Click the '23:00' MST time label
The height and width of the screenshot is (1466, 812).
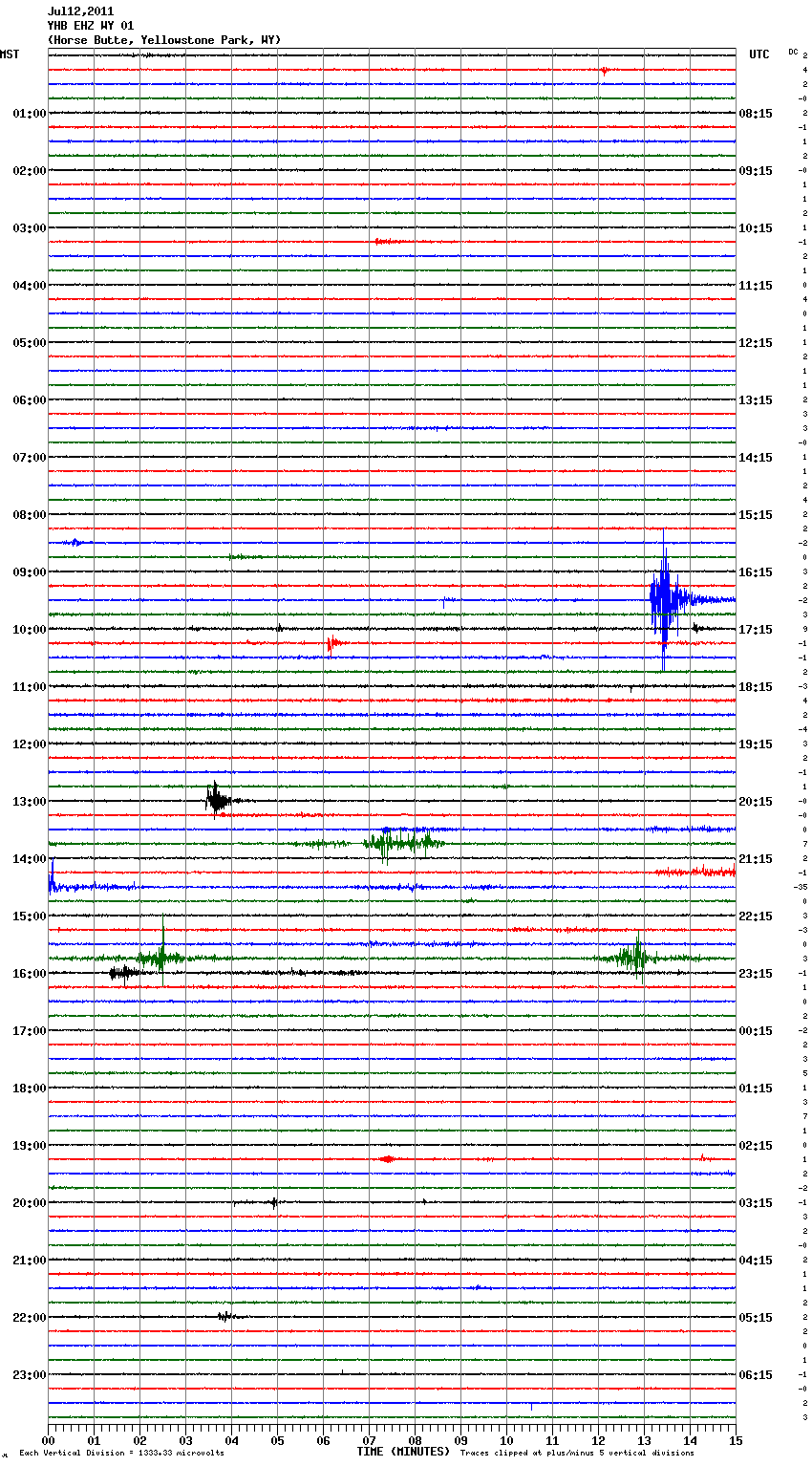point(30,1375)
